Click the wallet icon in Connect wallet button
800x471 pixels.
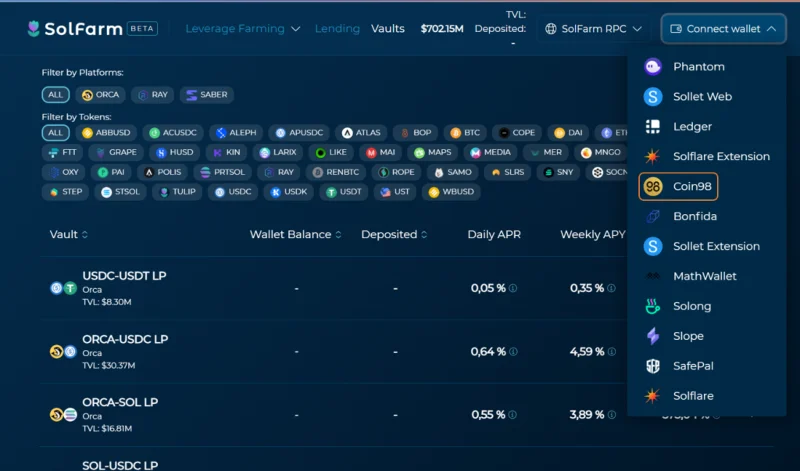coord(676,29)
